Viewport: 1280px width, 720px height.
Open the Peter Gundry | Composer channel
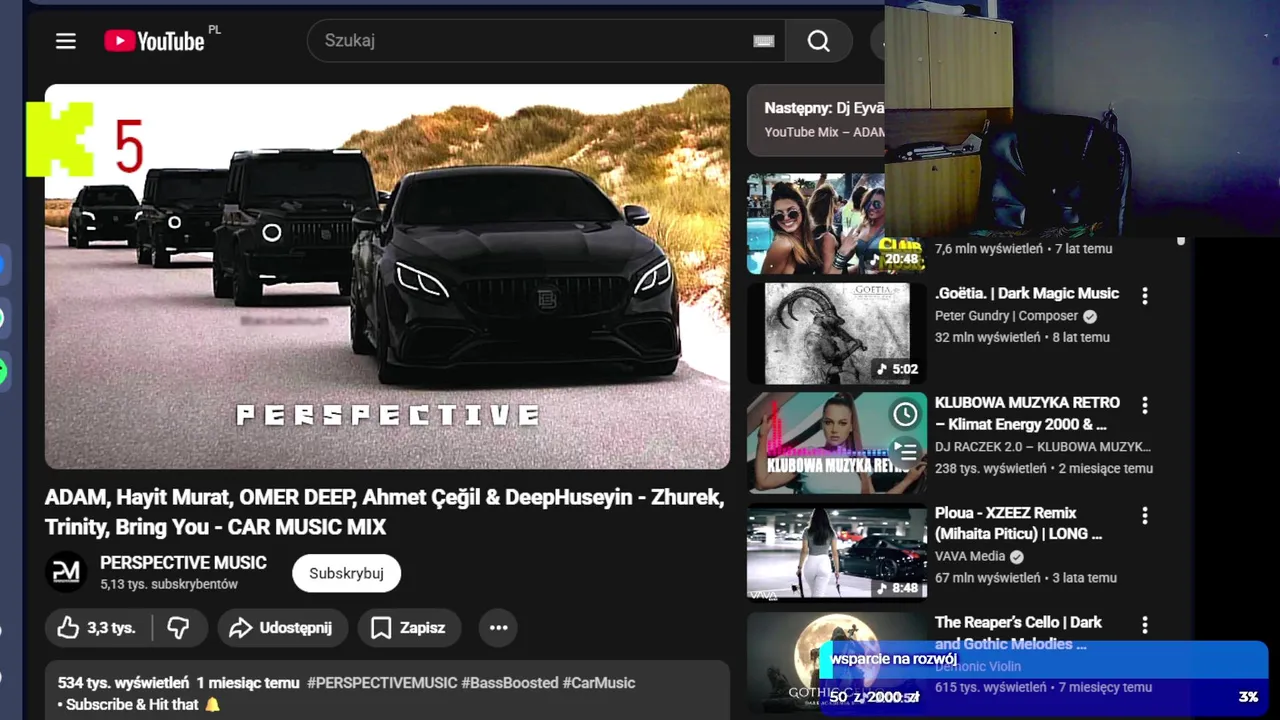pyautogui.click(x=1007, y=316)
